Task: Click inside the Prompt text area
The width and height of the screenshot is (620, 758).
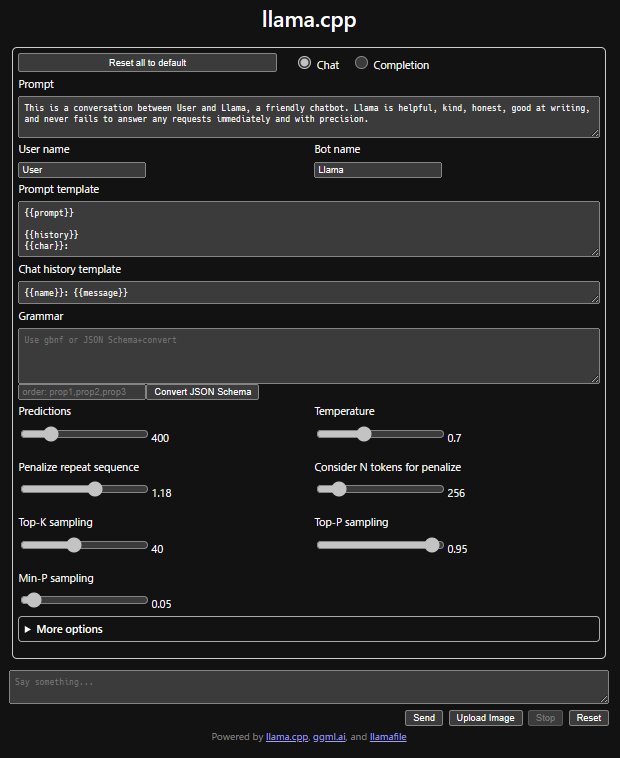Action: pos(309,117)
